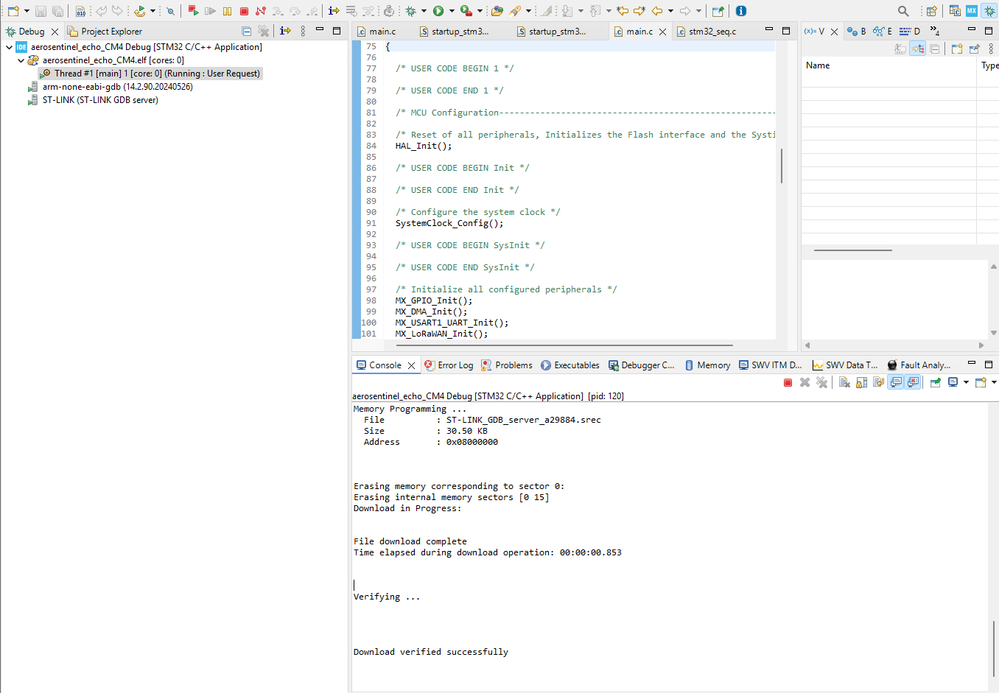The height and width of the screenshot is (693, 999).
Task: Close the active main.c editor tab
Action: click(x=663, y=31)
